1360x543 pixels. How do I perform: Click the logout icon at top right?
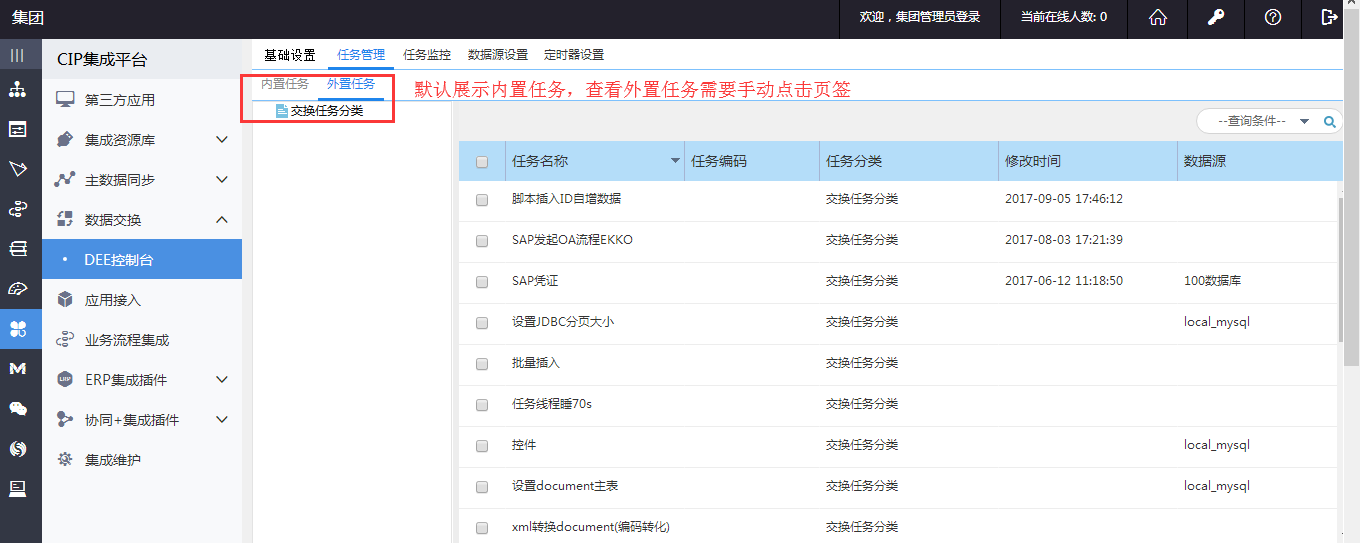[x=1329, y=17]
